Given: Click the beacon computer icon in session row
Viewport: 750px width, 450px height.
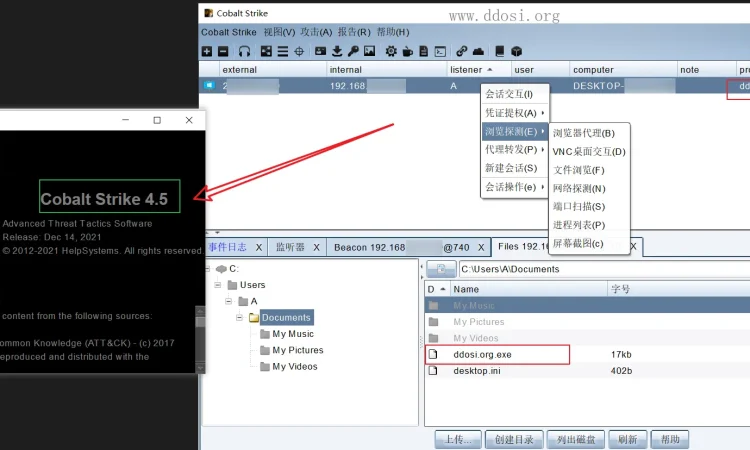Looking at the screenshot, I should (x=209, y=86).
